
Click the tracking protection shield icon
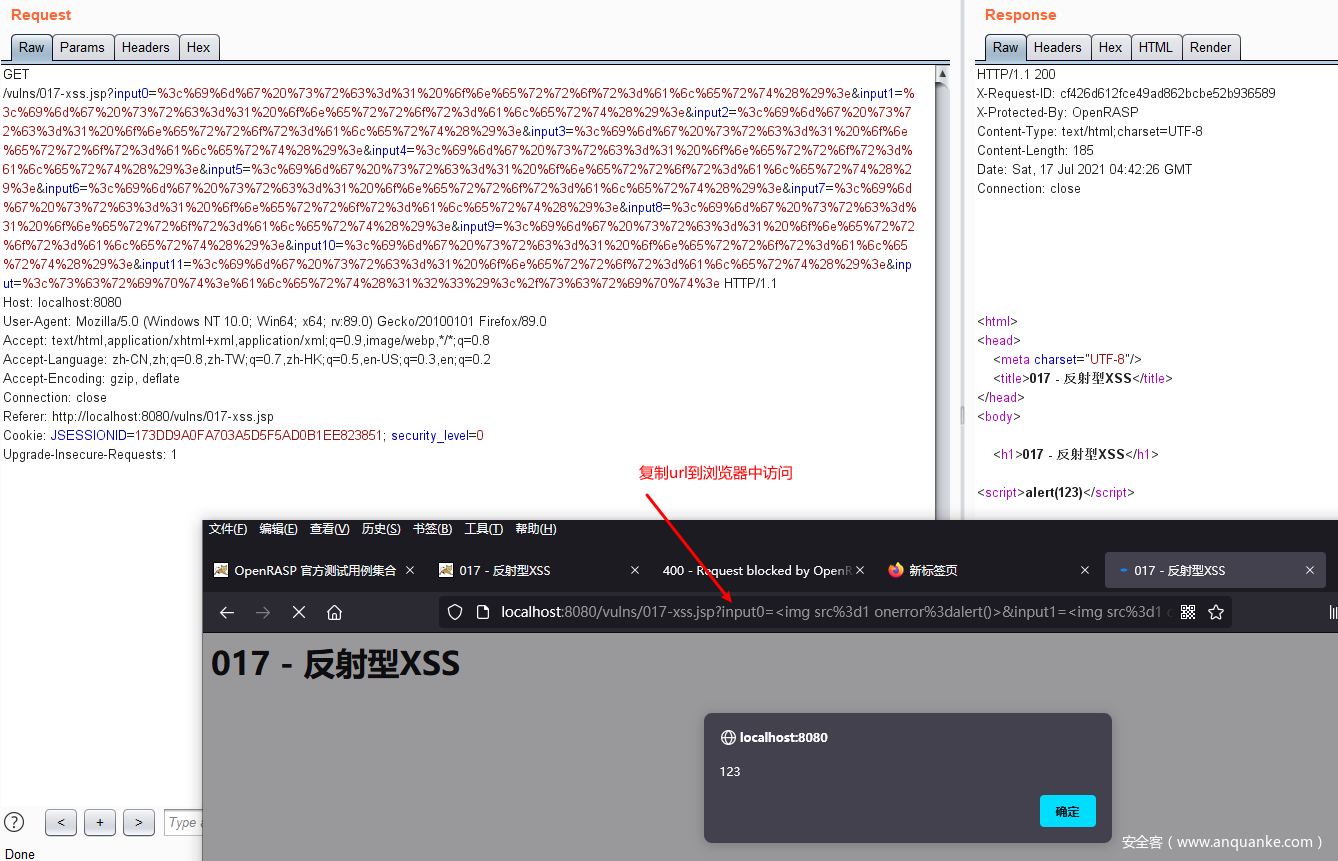pyautogui.click(x=455, y=612)
